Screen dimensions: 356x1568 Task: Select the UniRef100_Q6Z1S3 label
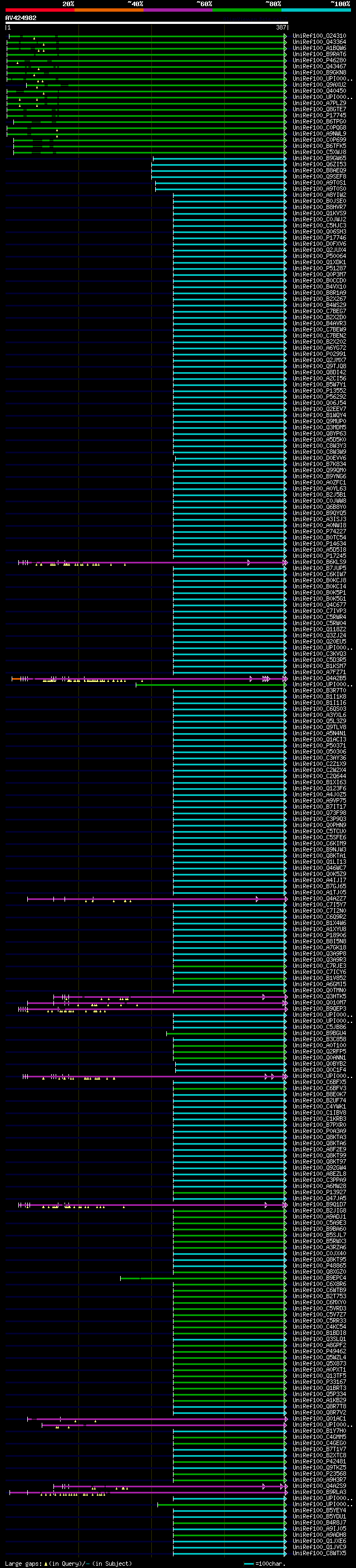(319, 164)
